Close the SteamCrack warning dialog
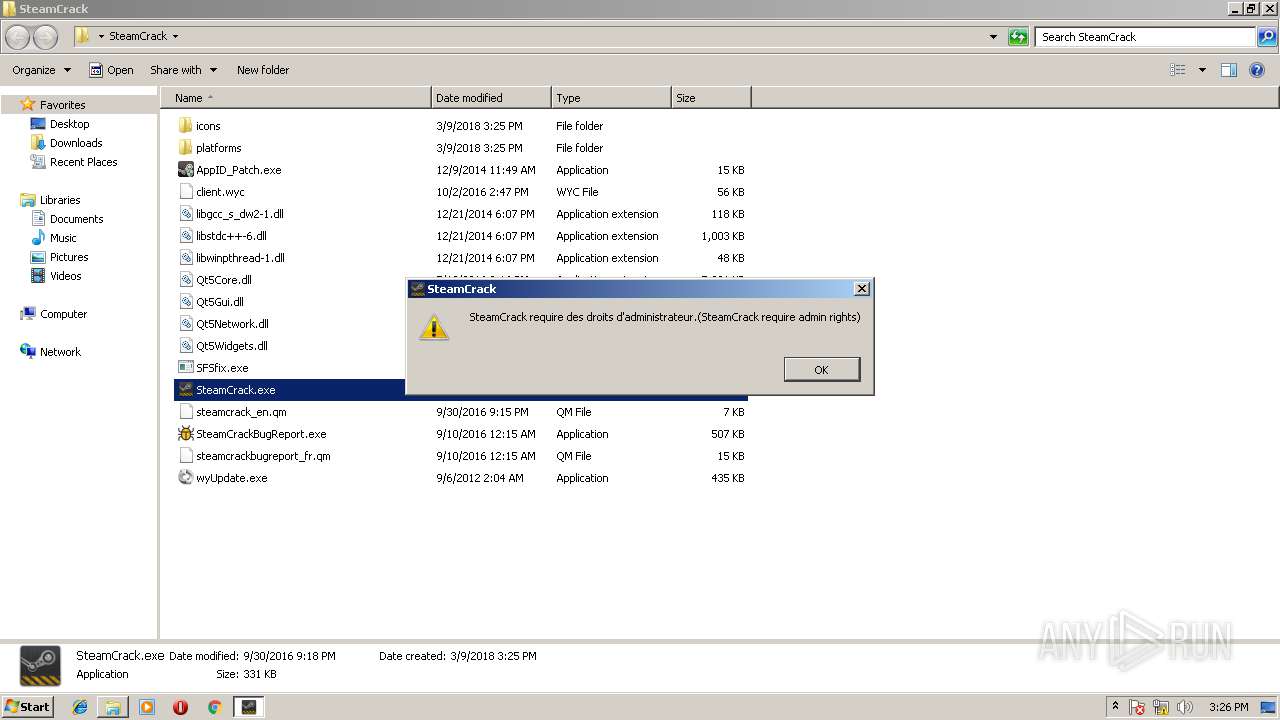This screenshot has height=720, width=1280. coord(862,289)
